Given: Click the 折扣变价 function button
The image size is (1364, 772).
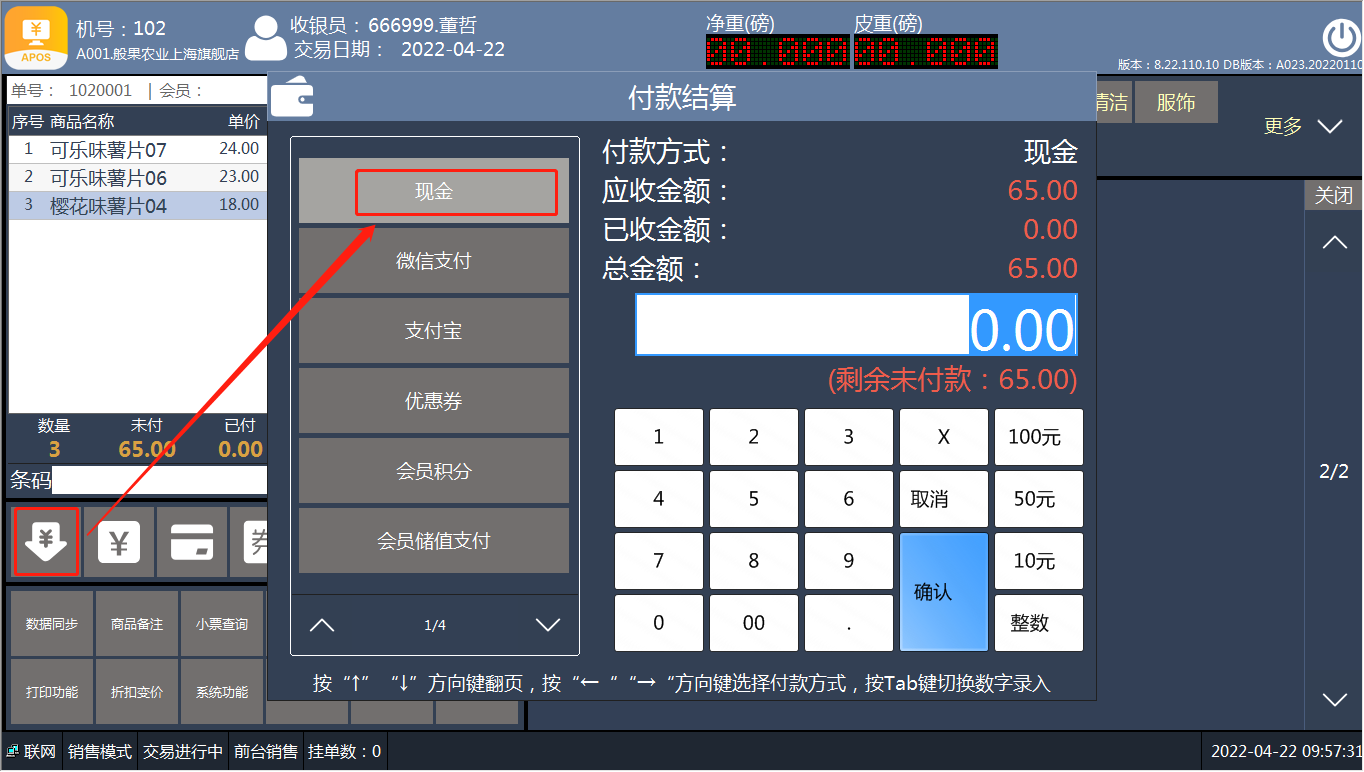Looking at the screenshot, I should [137, 692].
